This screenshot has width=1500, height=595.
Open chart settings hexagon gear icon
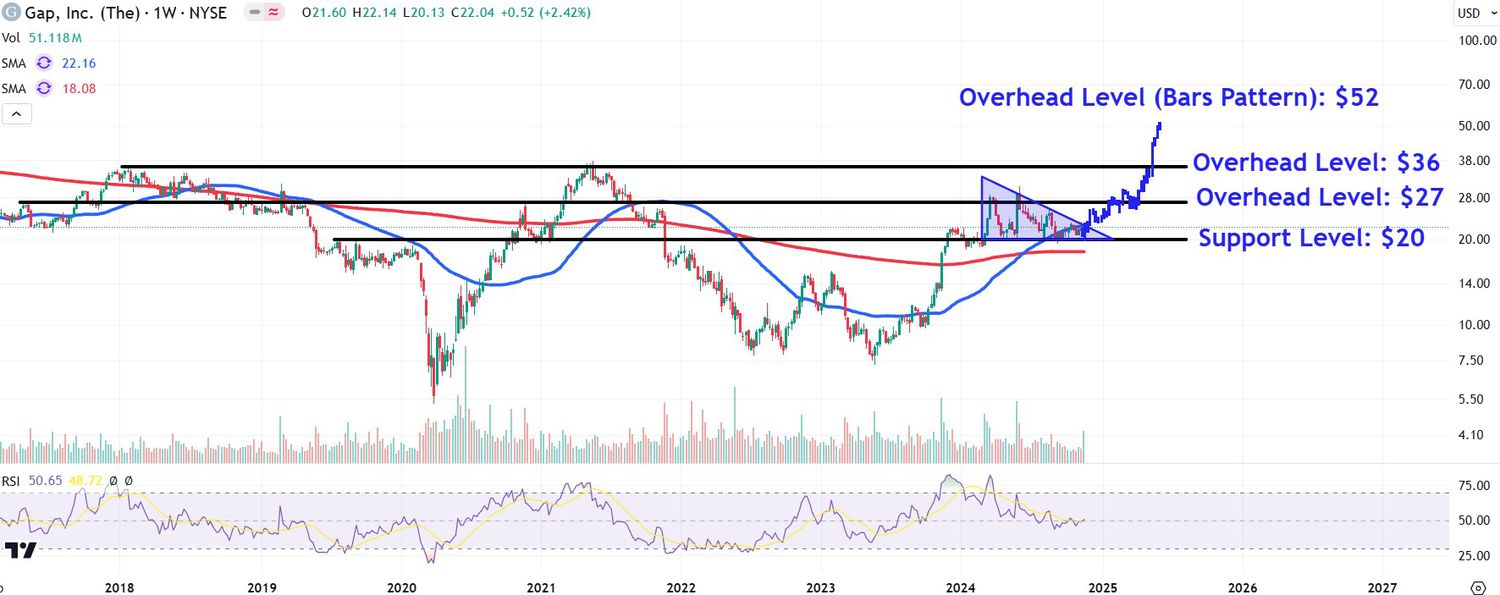(1479, 586)
